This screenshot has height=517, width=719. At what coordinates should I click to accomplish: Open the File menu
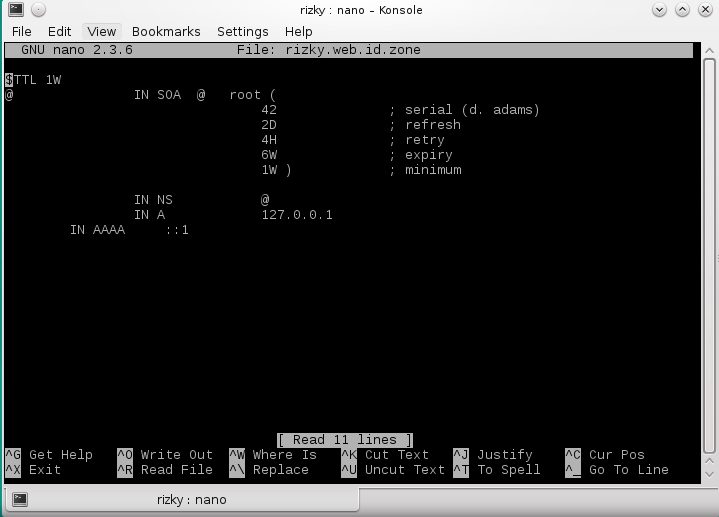point(22,32)
